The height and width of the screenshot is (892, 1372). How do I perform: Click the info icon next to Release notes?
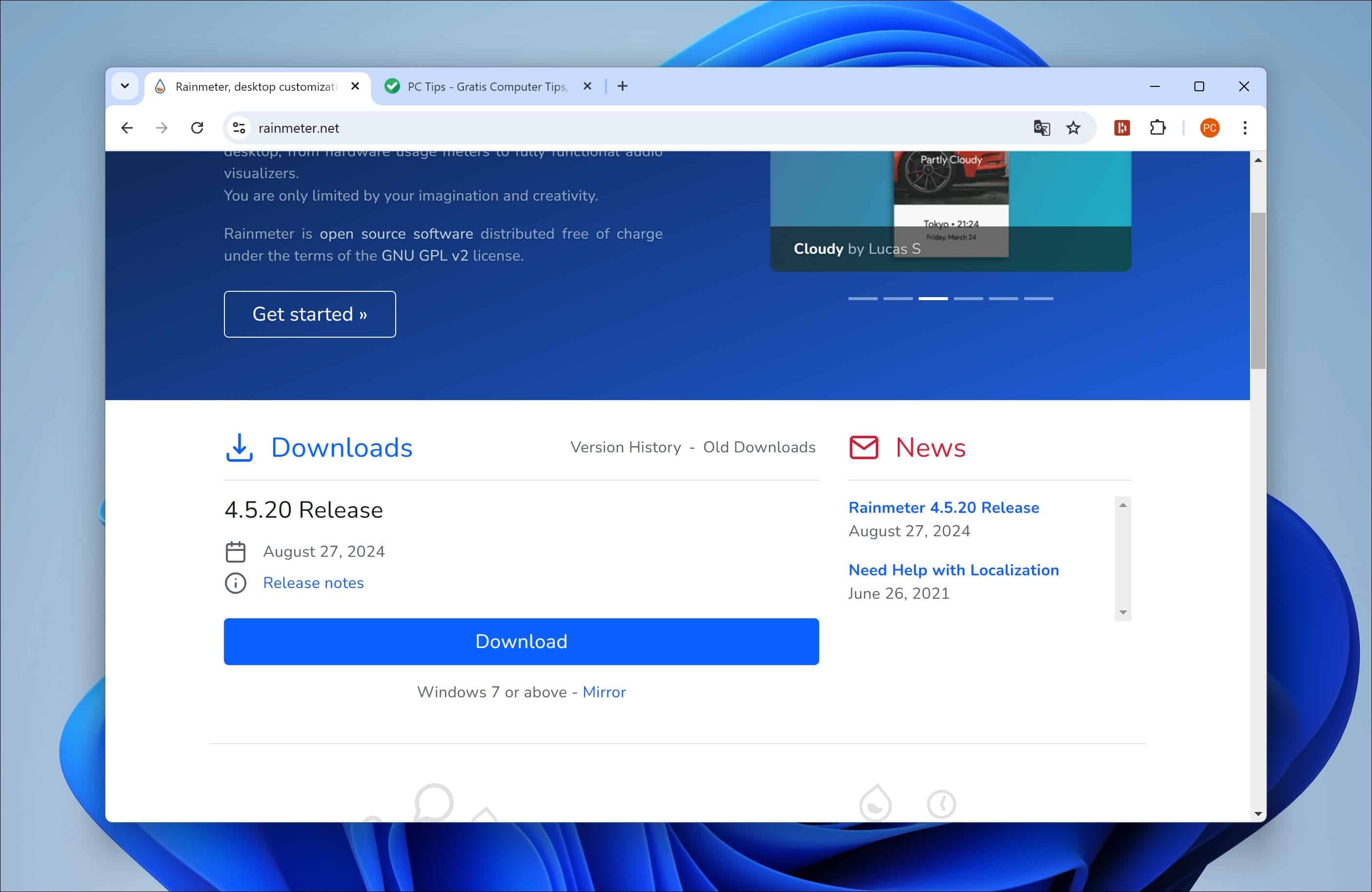235,583
